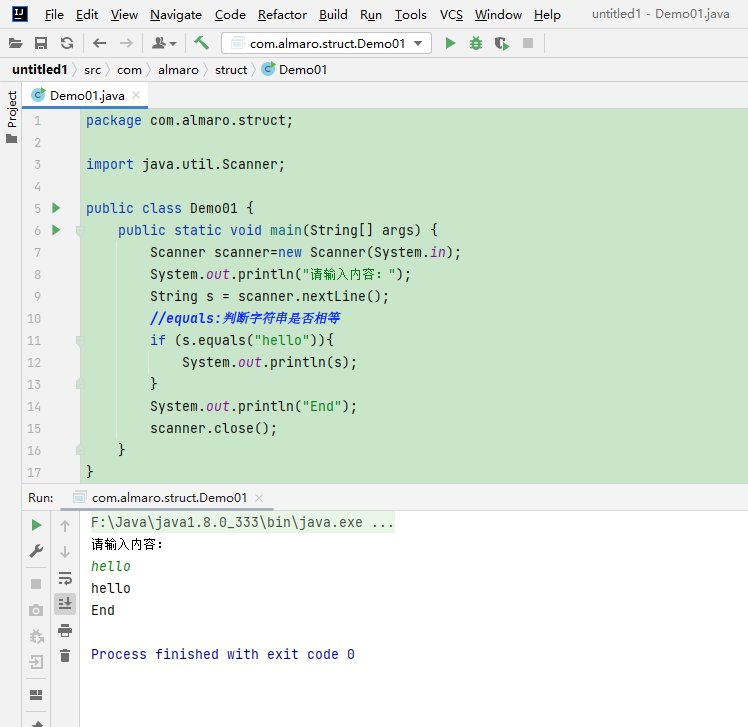Screen dimensions: 748x727
Task: Click the //equals comment on line 10
Action: click(245, 318)
